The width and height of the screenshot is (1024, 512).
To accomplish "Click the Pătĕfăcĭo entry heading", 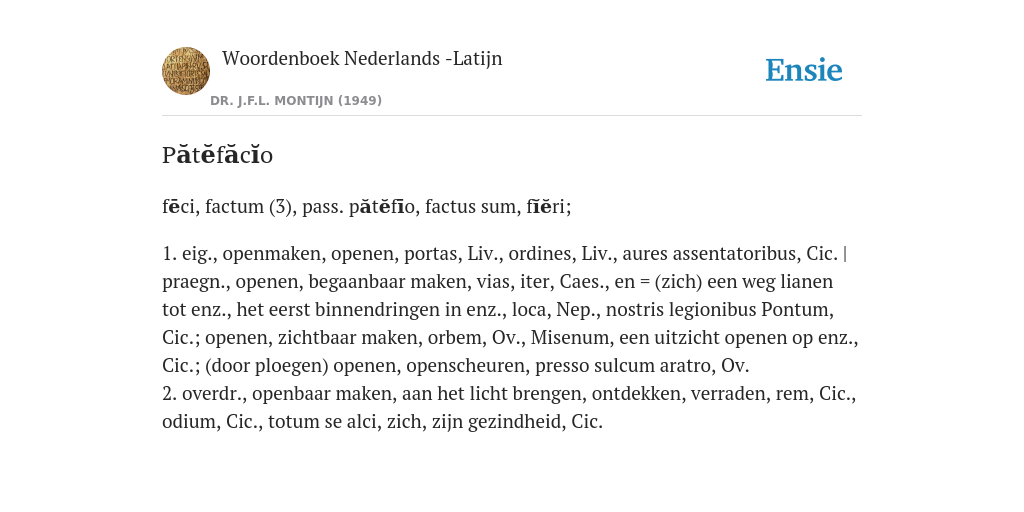I will [217, 155].
